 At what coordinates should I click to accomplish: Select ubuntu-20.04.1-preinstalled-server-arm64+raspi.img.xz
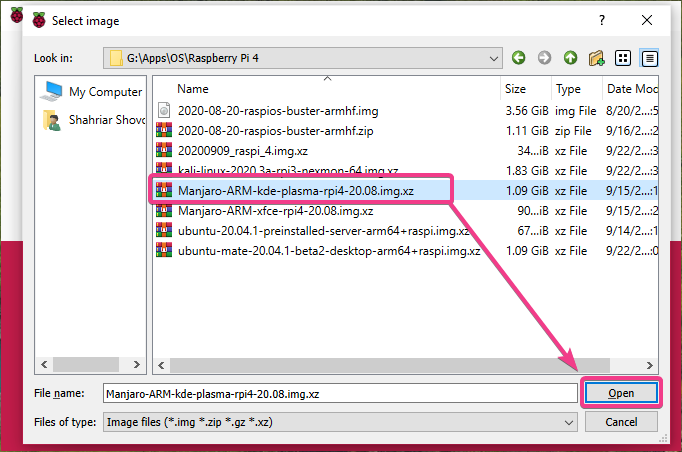click(x=323, y=231)
